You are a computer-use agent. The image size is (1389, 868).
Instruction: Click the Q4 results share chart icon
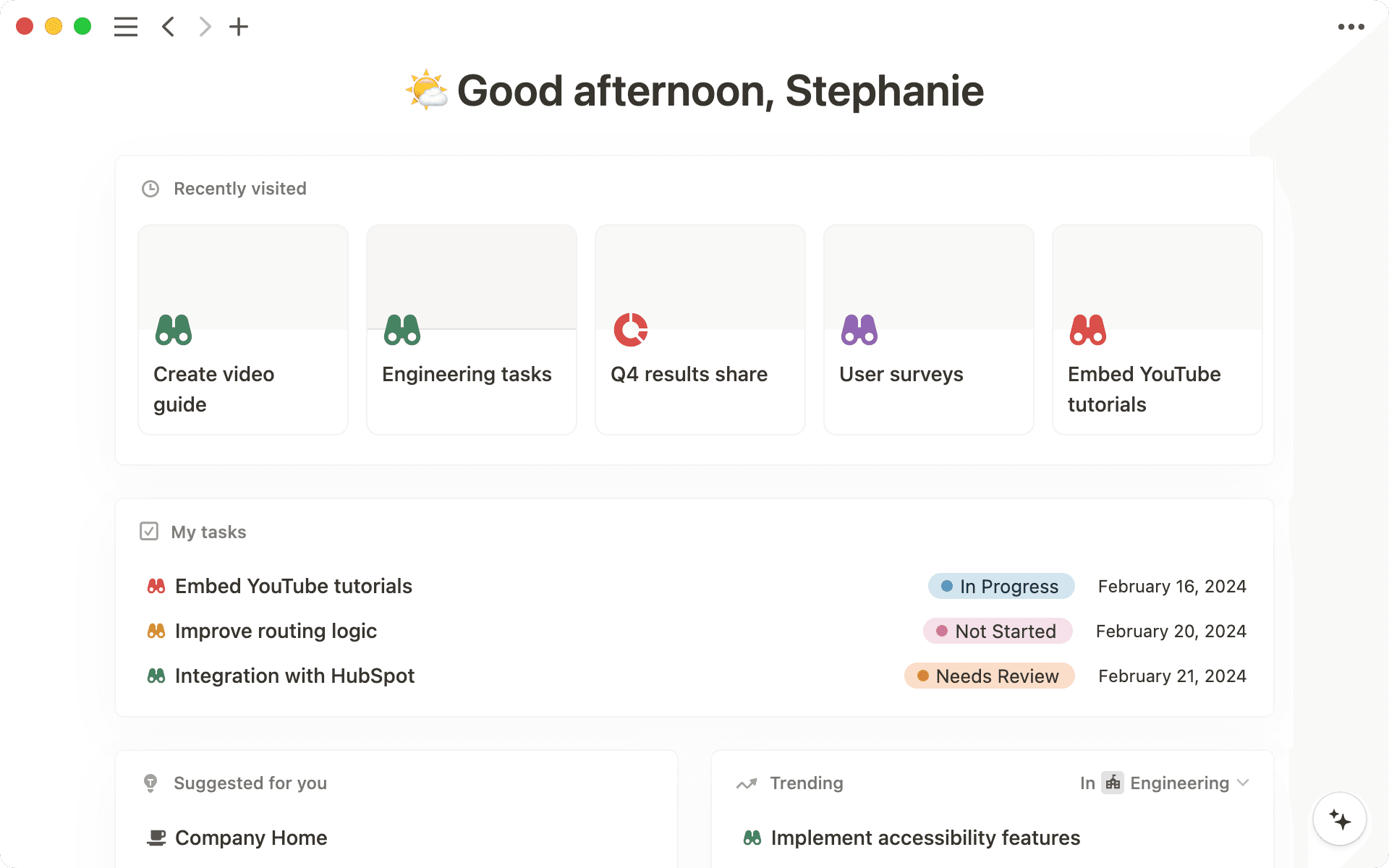[631, 330]
